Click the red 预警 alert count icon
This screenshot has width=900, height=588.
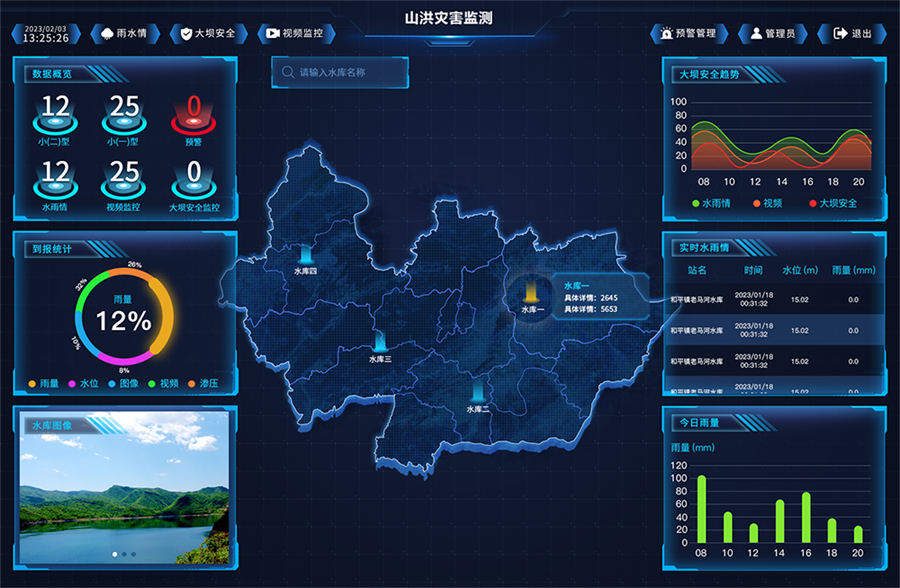tap(194, 117)
